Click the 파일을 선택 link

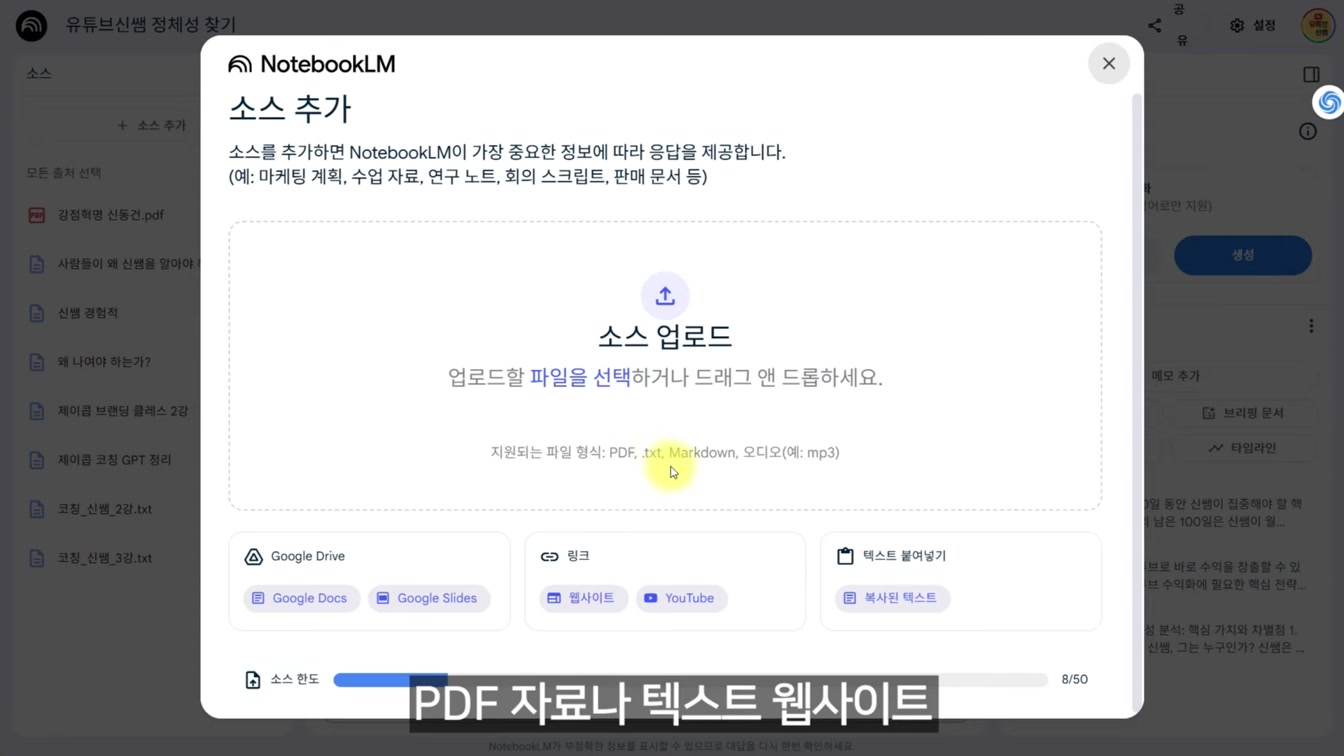pyautogui.click(x=580, y=377)
